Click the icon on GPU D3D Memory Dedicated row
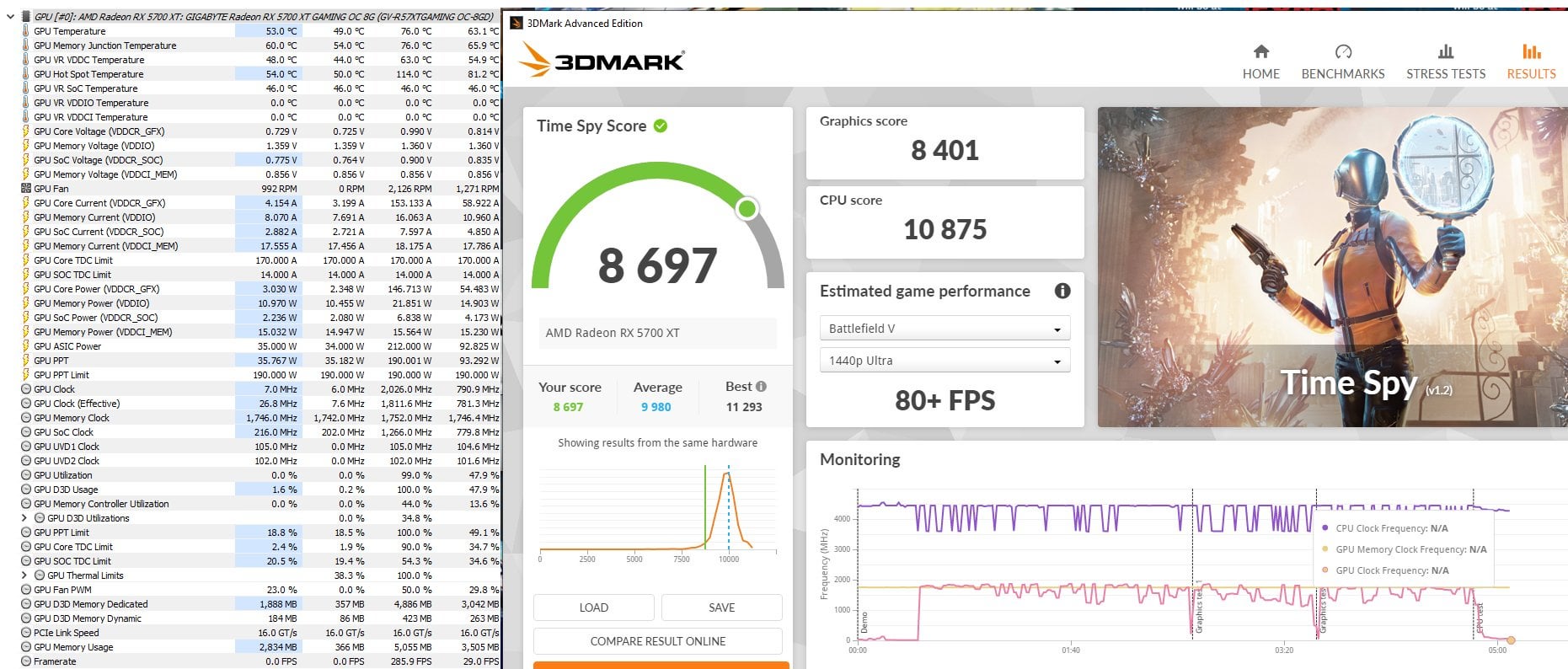 [25, 604]
